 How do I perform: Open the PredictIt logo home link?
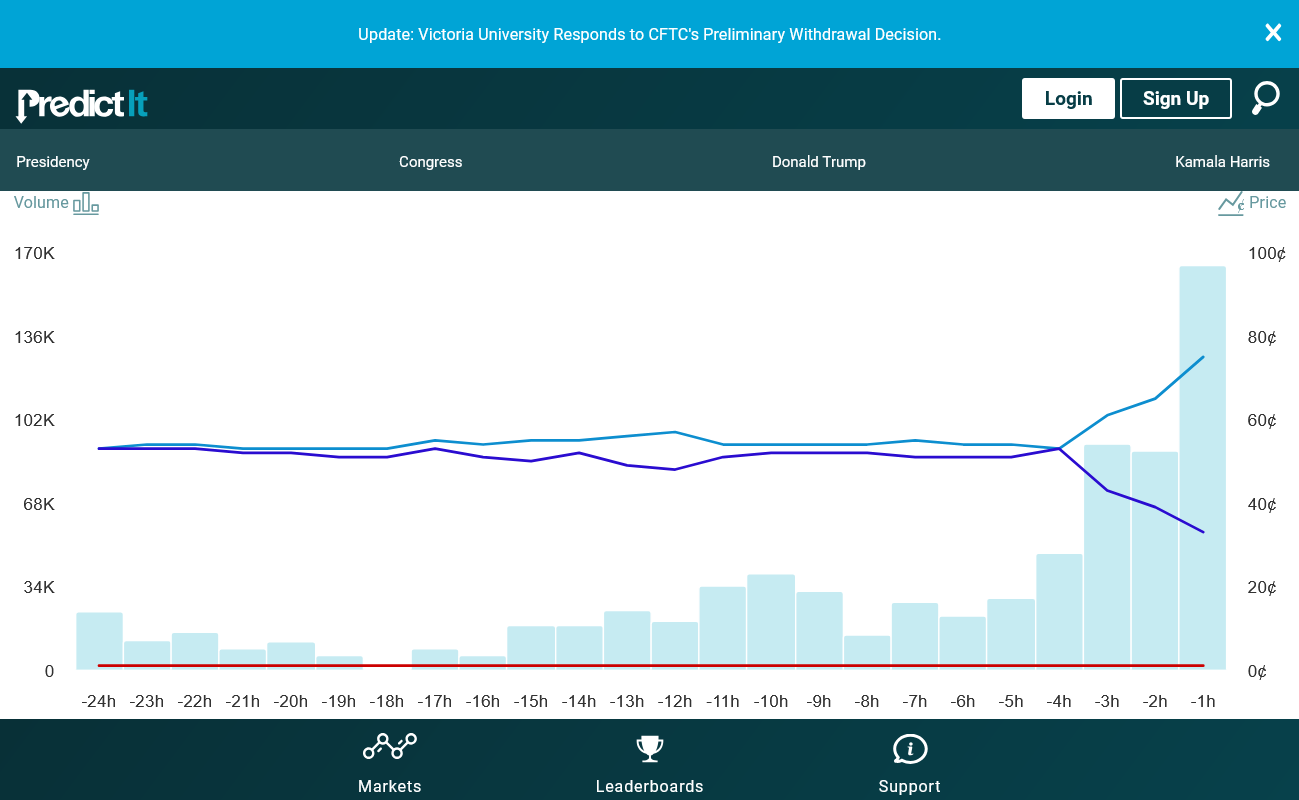[x=82, y=104]
